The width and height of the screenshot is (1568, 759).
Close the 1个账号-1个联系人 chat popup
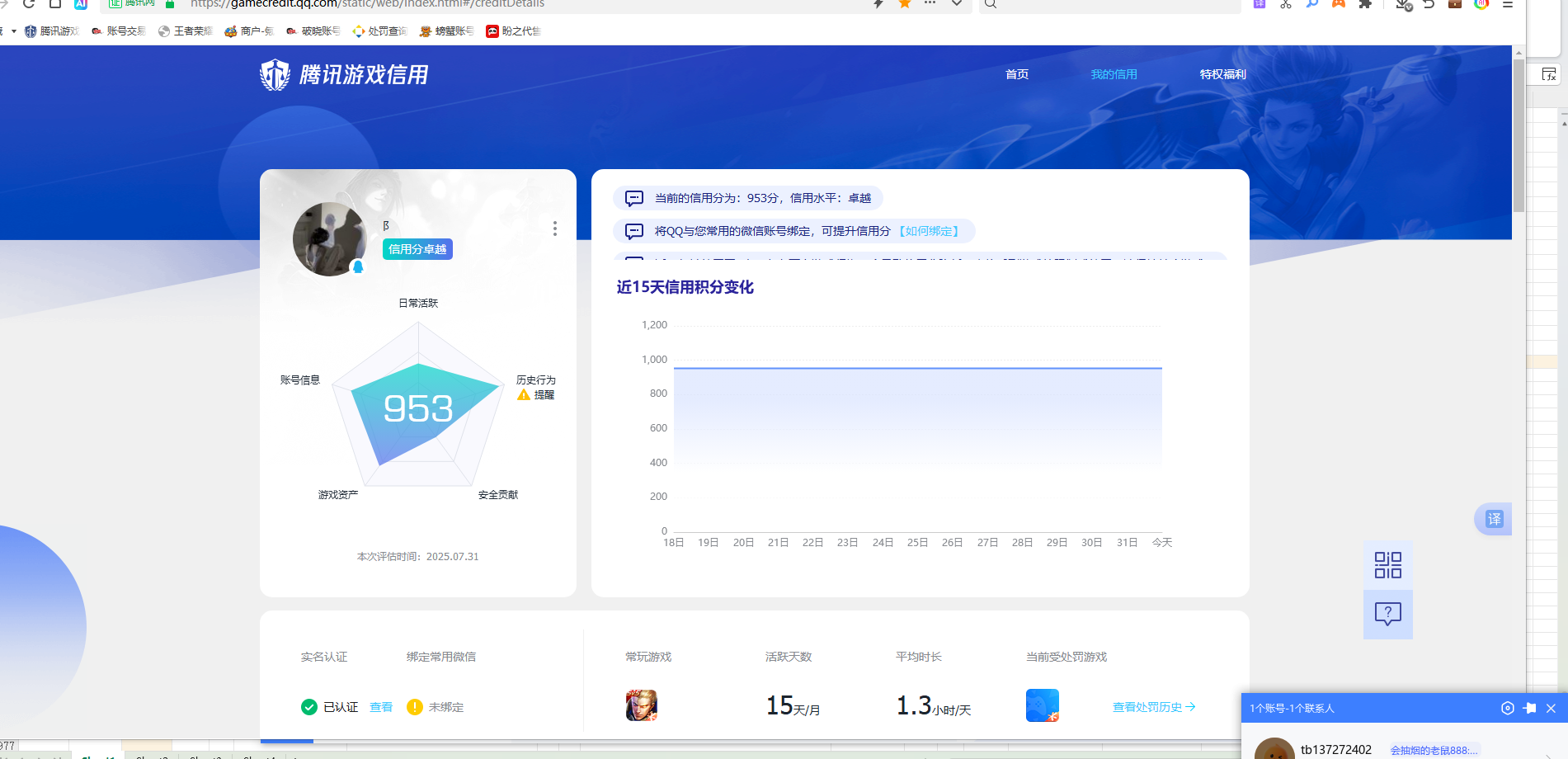[1551, 708]
